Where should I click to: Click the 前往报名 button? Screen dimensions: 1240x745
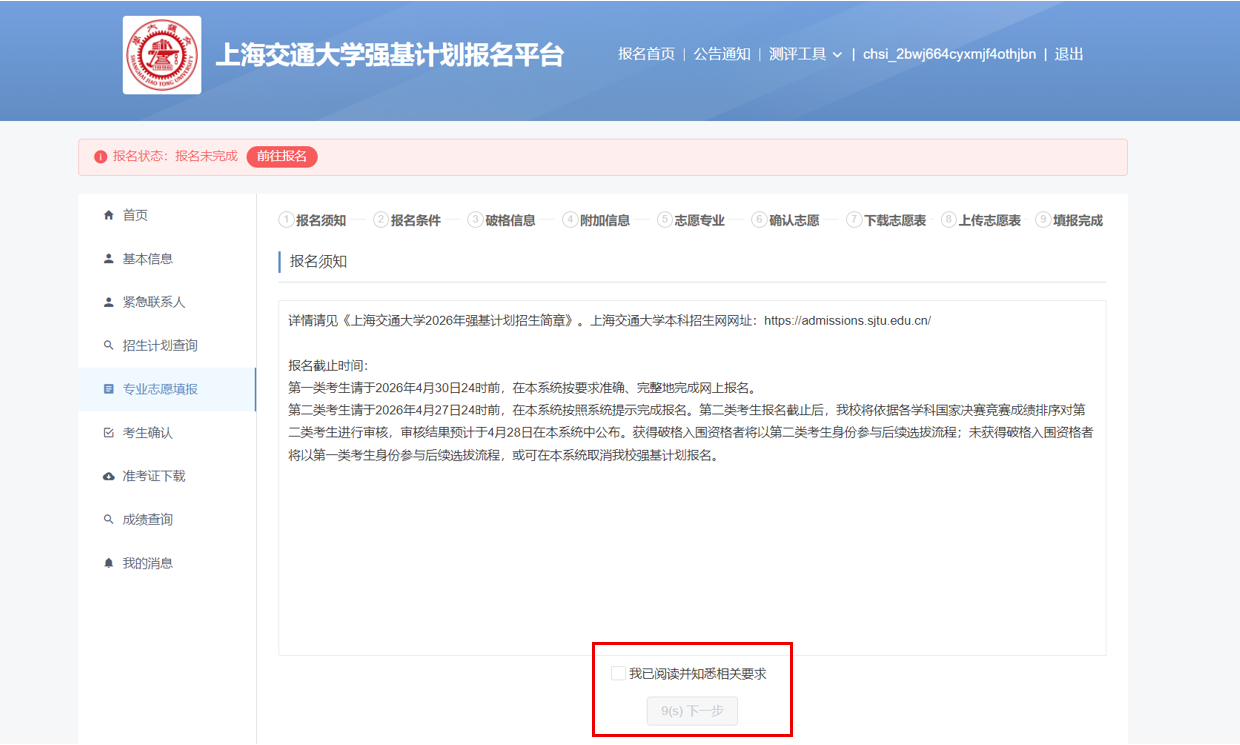pyautogui.click(x=282, y=156)
